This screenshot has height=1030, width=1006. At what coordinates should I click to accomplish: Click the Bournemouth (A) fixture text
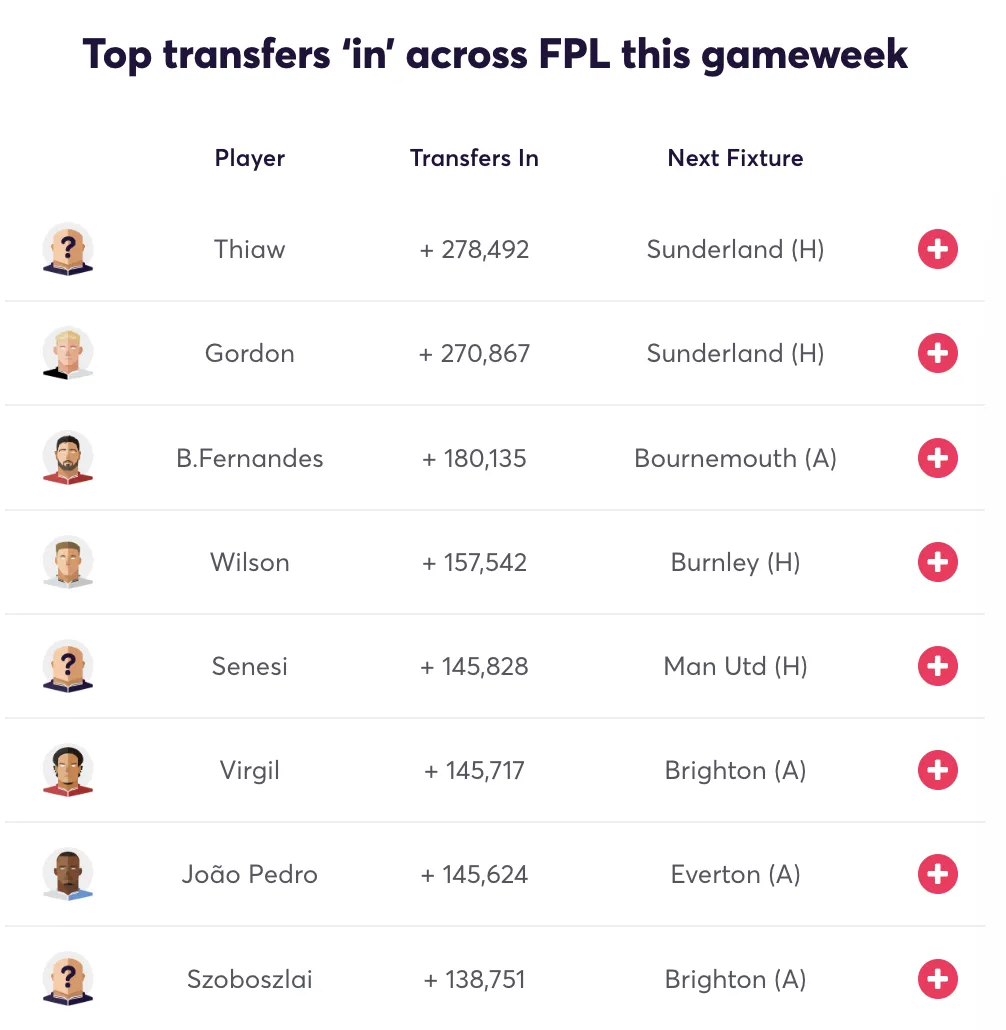coord(735,458)
